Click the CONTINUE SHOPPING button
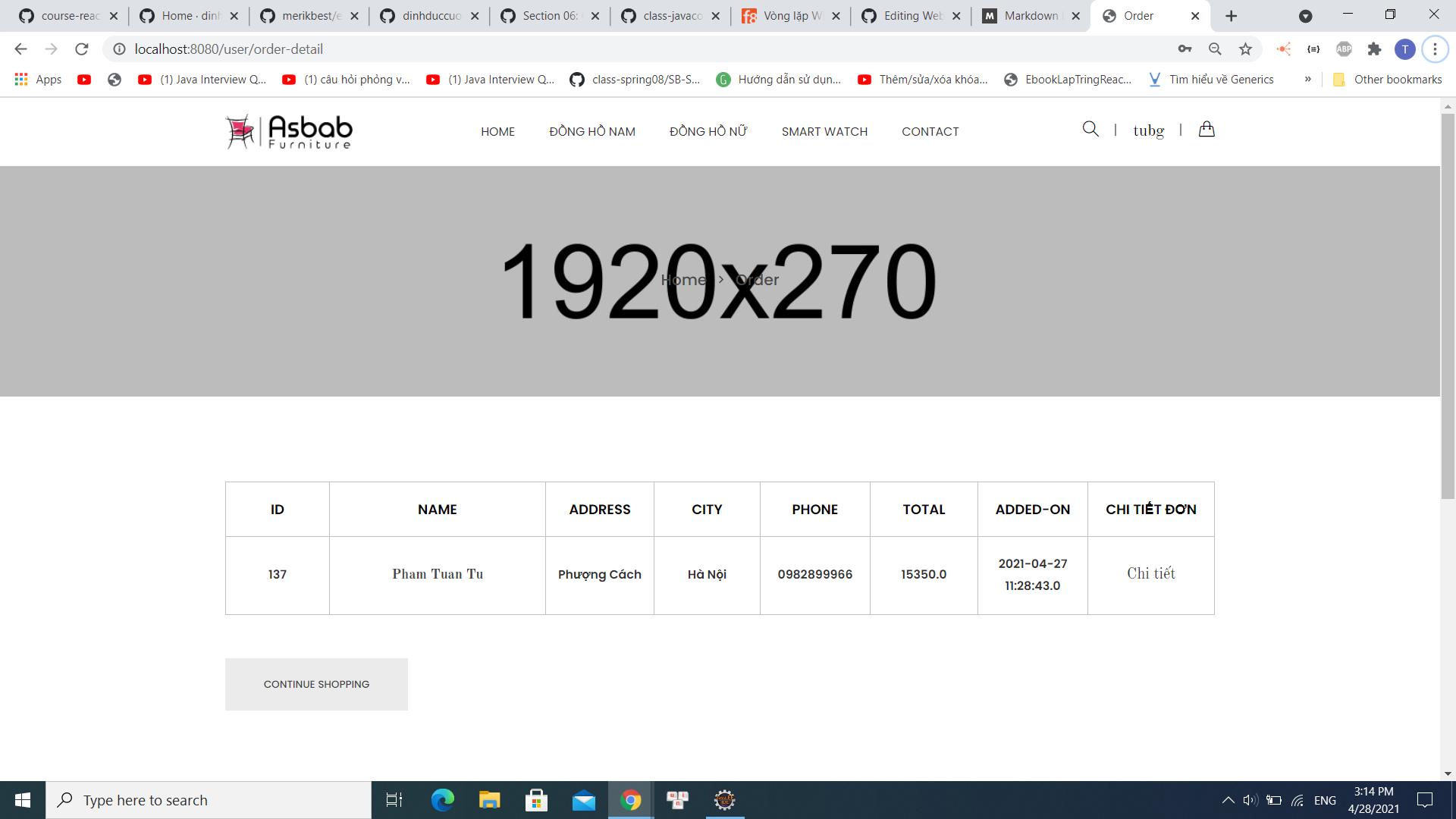Image resolution: width=1456 pixels, height=819 pixels. pos(315,684)
